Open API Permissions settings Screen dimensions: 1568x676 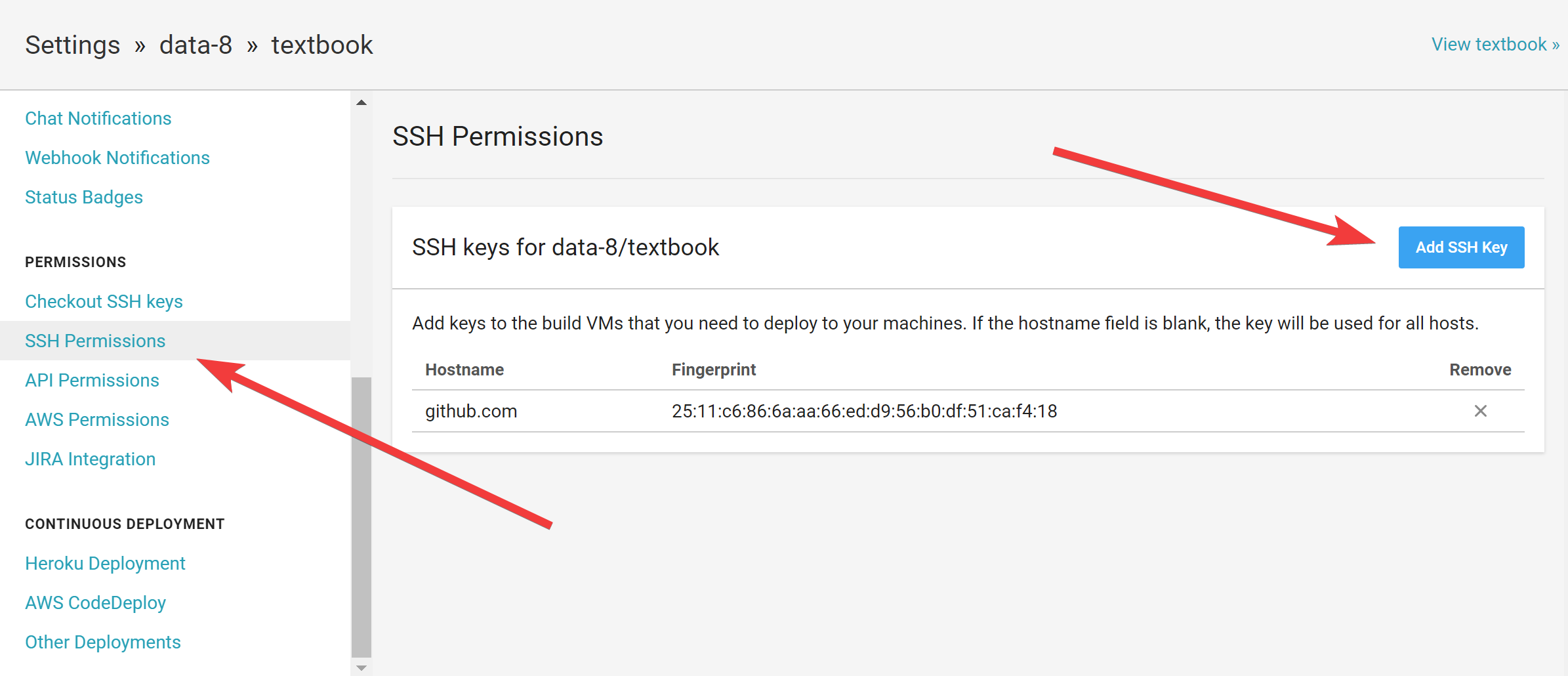pos(92,380)
